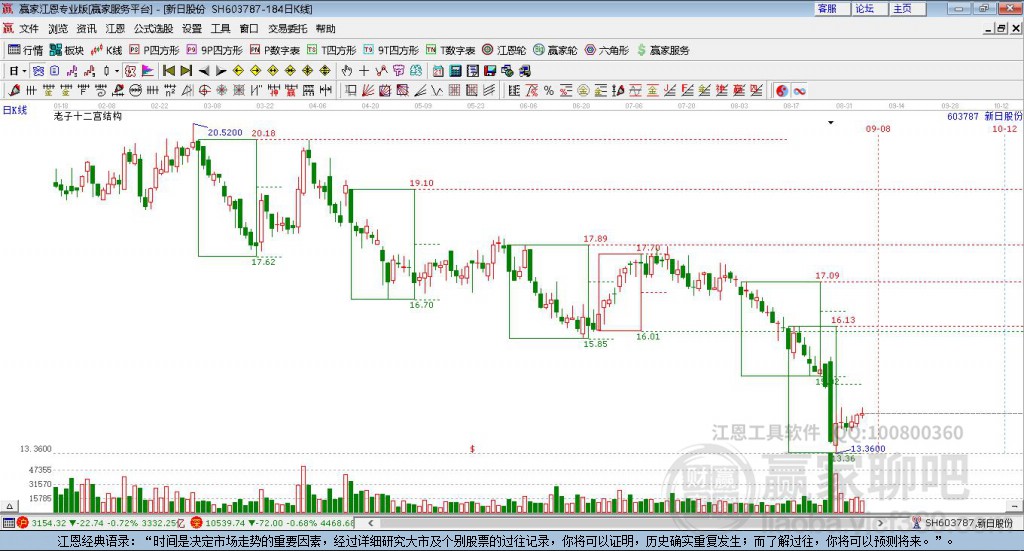Click SH603787 新日股份 in the status bar
This screenshot has height=551, width=1024.
tap(968, 523)
